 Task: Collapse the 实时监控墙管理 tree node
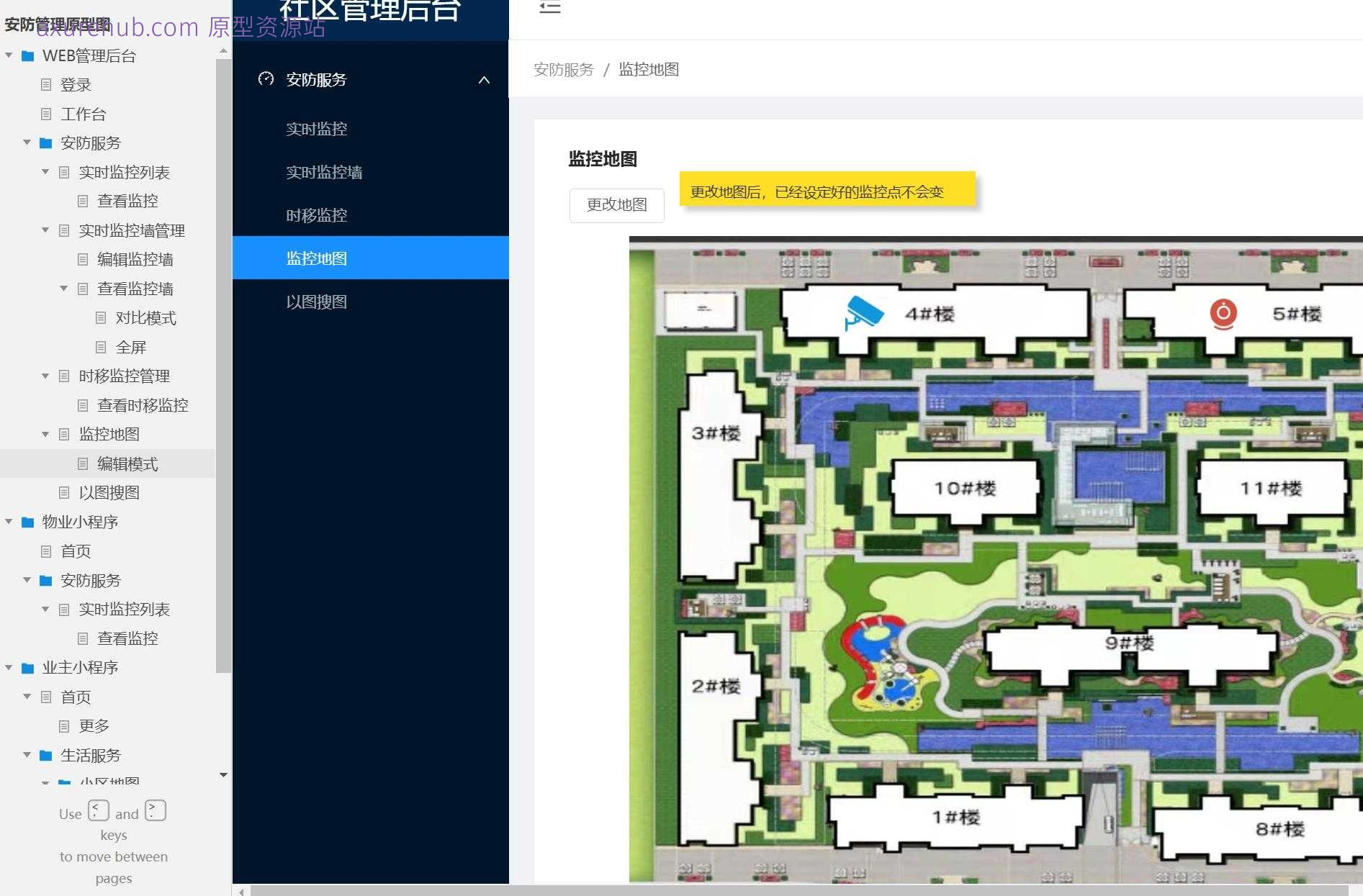pyautogui.click(x=45, y=230)
